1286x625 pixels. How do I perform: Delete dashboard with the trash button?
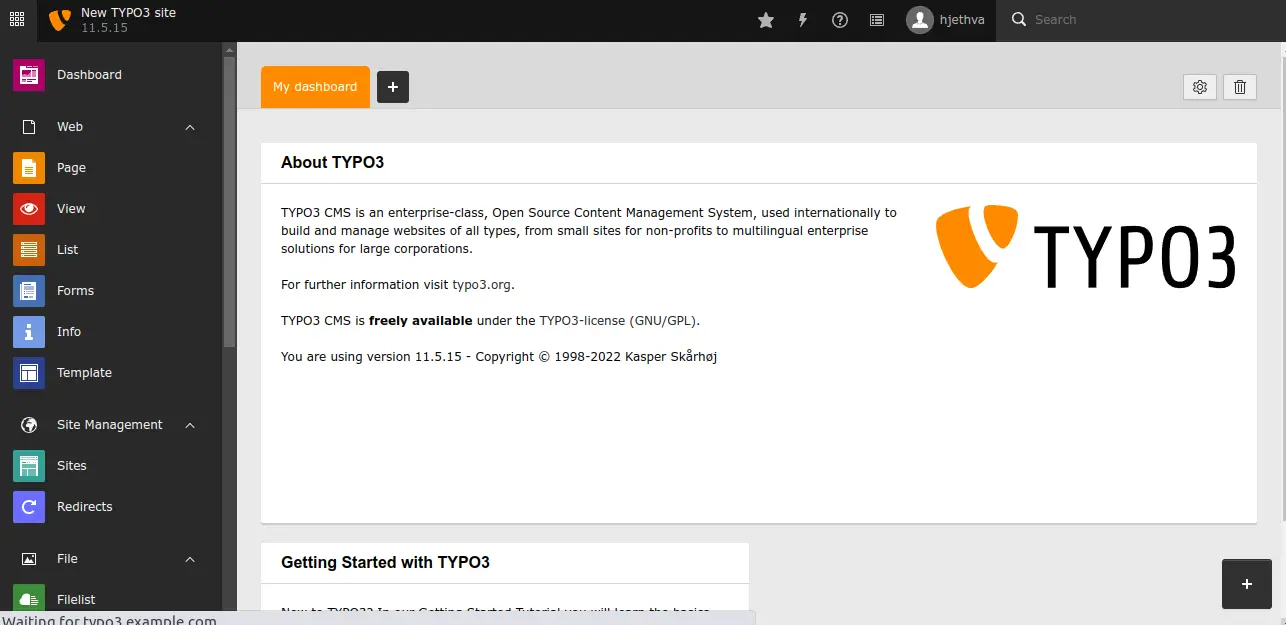tap(1240, 87)
